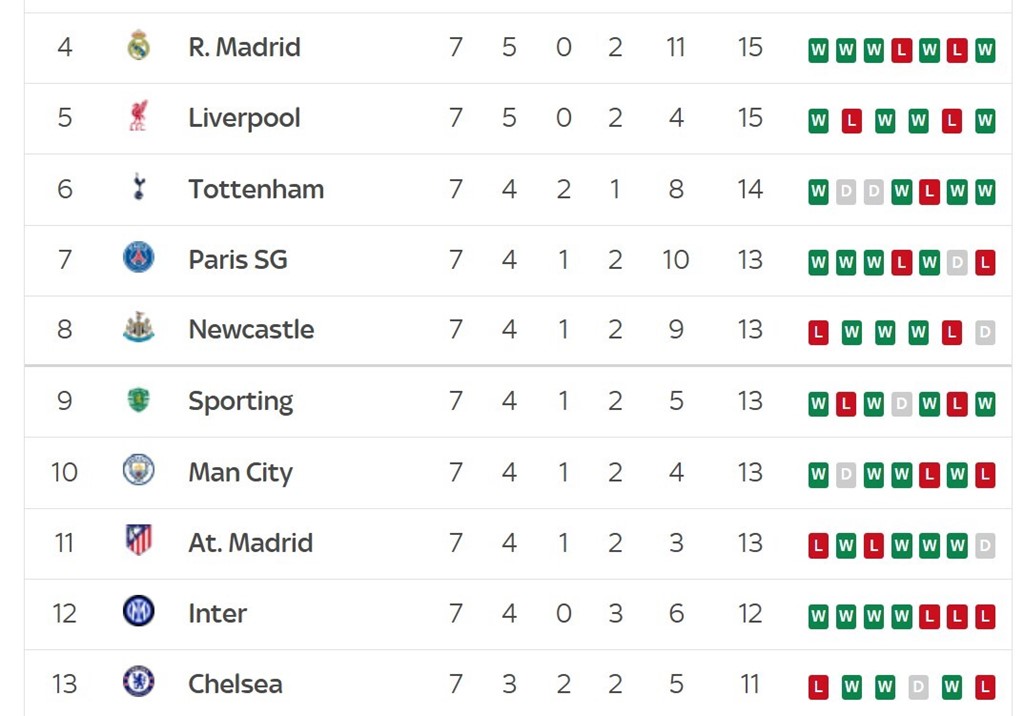This screenshot has width=1024, height=716.
Task: Go to the Tottenham team page
Action: point(256,189)
